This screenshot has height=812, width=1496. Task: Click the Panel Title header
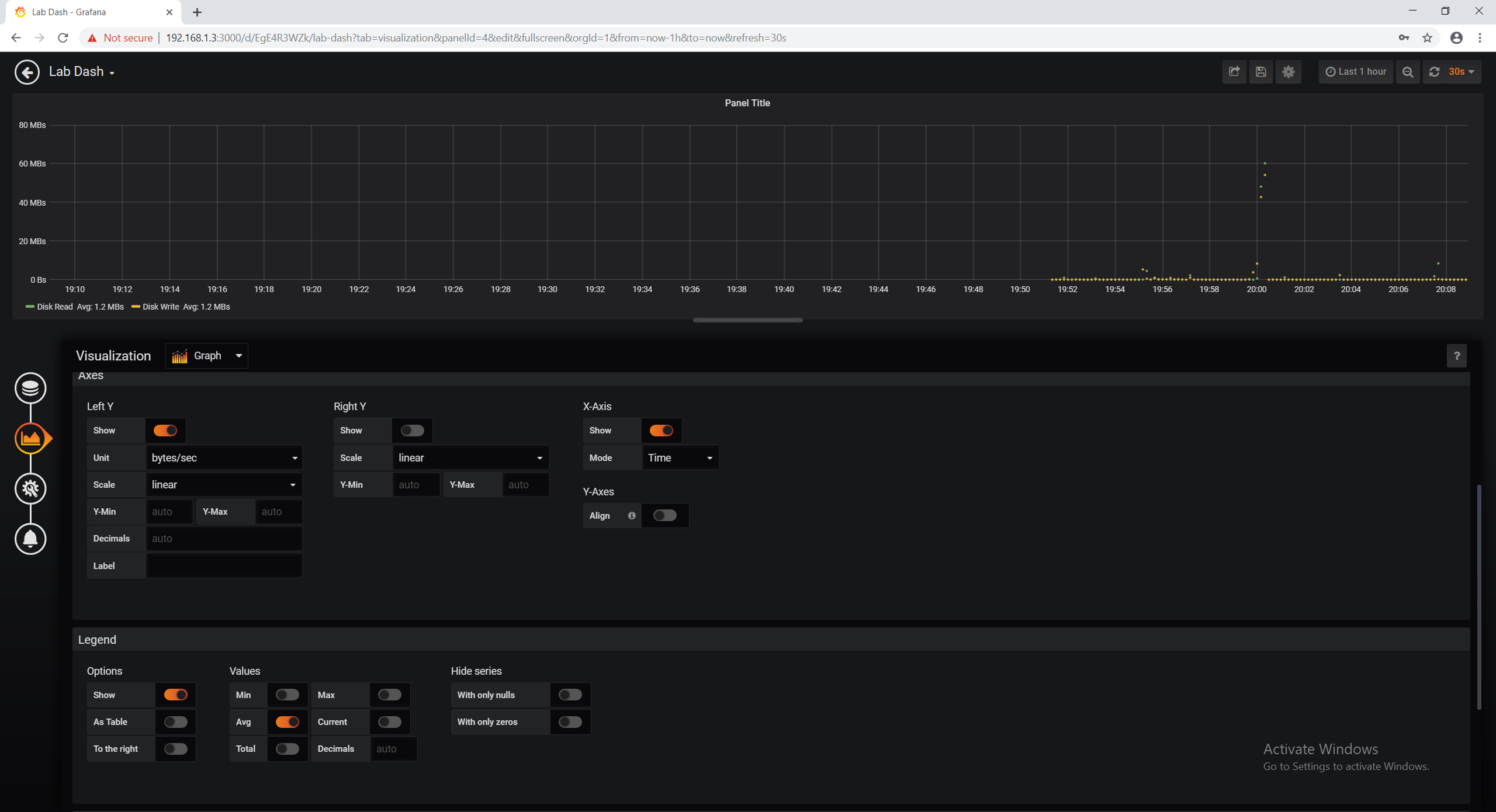click(x=747, y=103)
